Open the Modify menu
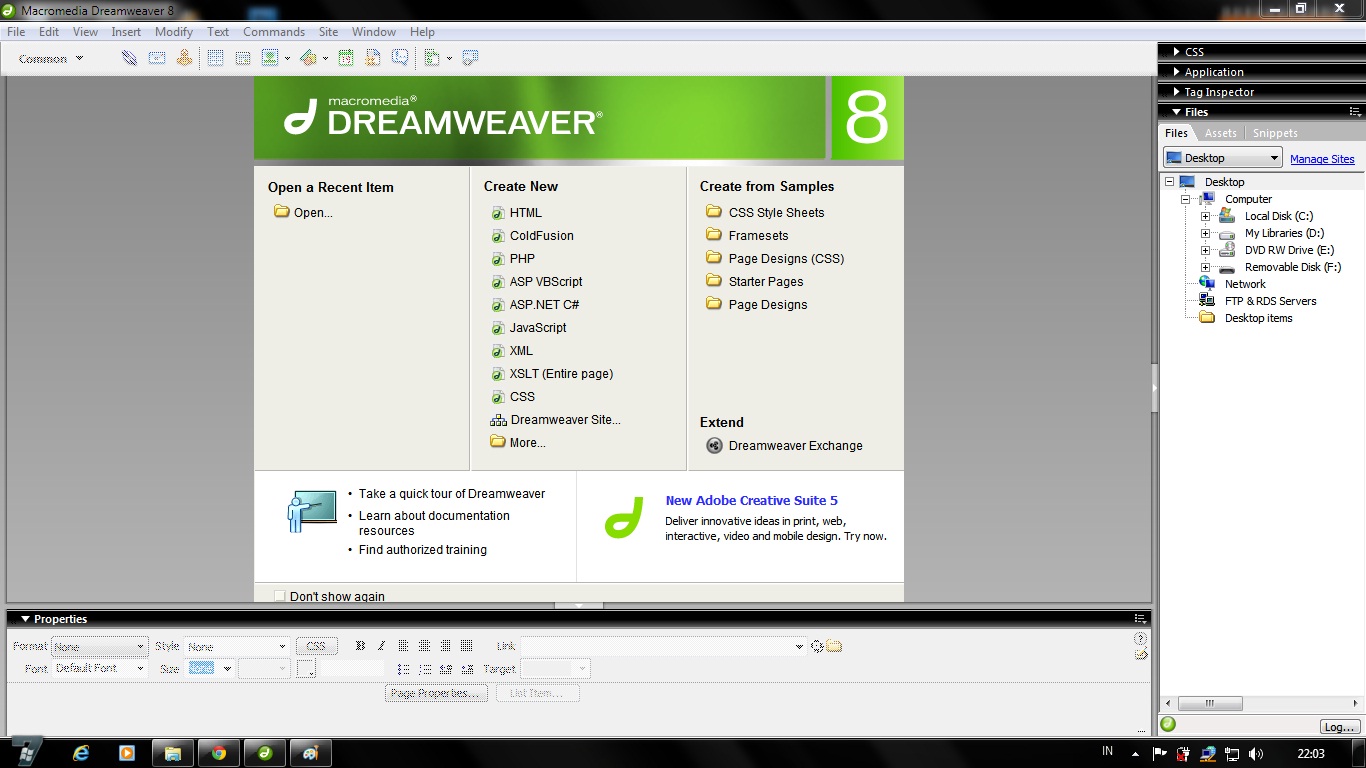Image resolution: width=1366 pixels, height=768 pixels. pos(174,32)
